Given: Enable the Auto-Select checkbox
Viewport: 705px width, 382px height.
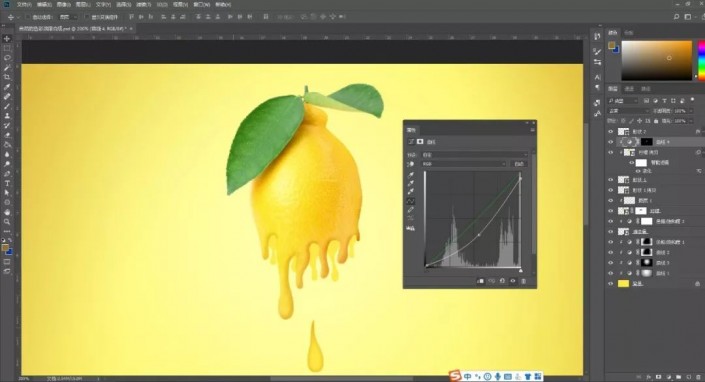Looking at the screenshot, I should pos(27,17).
